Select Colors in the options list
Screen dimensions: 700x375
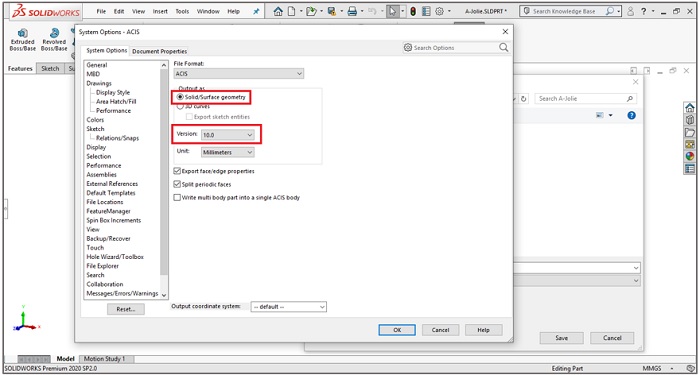[95, 120]
